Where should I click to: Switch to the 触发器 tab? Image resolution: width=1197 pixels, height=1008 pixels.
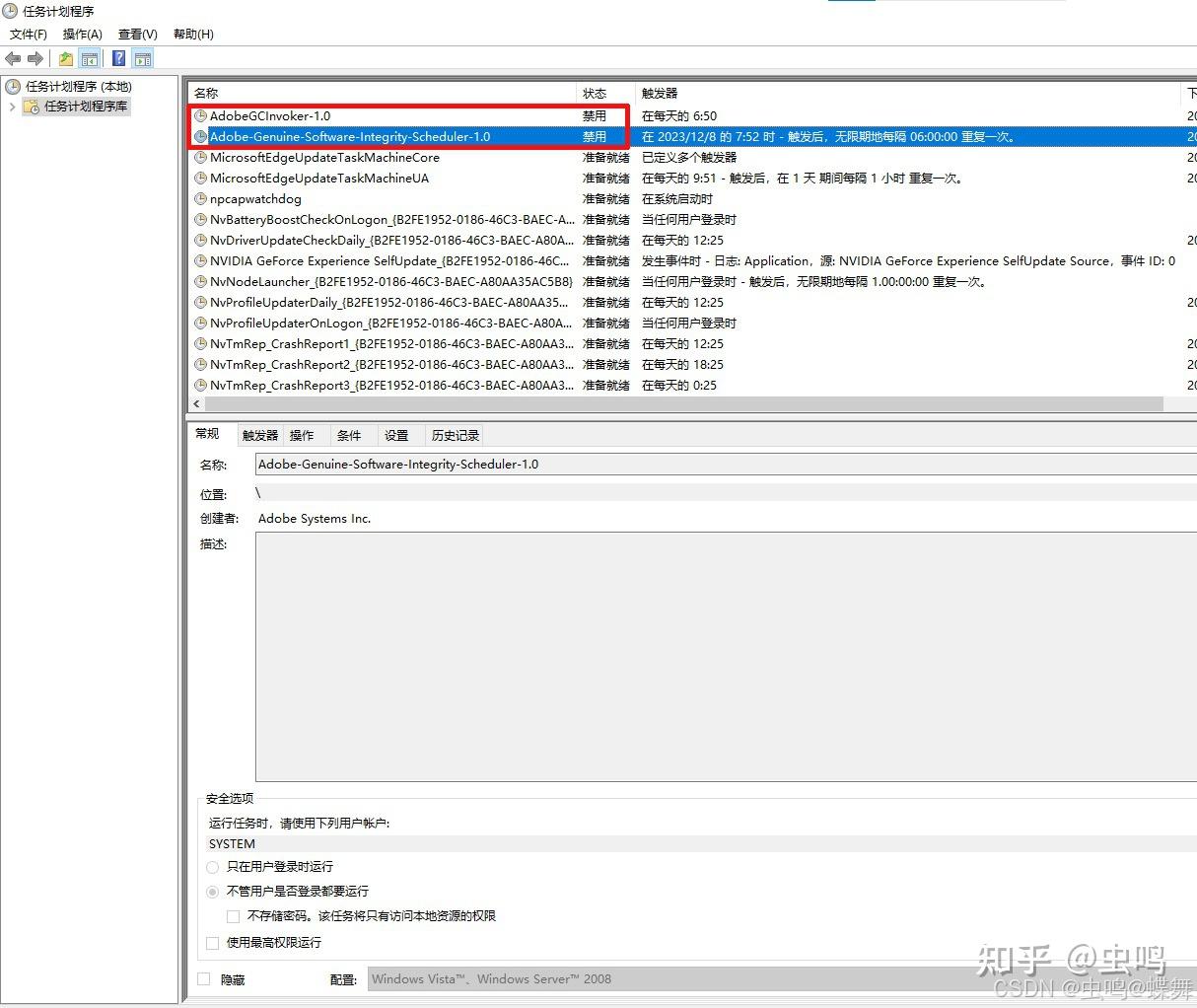(258, 435)
